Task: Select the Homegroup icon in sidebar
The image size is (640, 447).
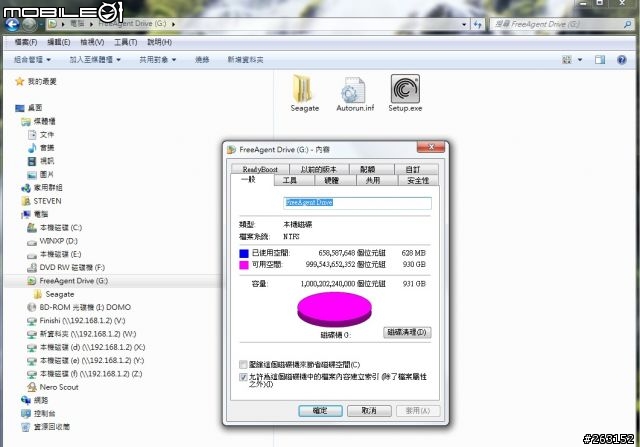Action: coord(26,188)
